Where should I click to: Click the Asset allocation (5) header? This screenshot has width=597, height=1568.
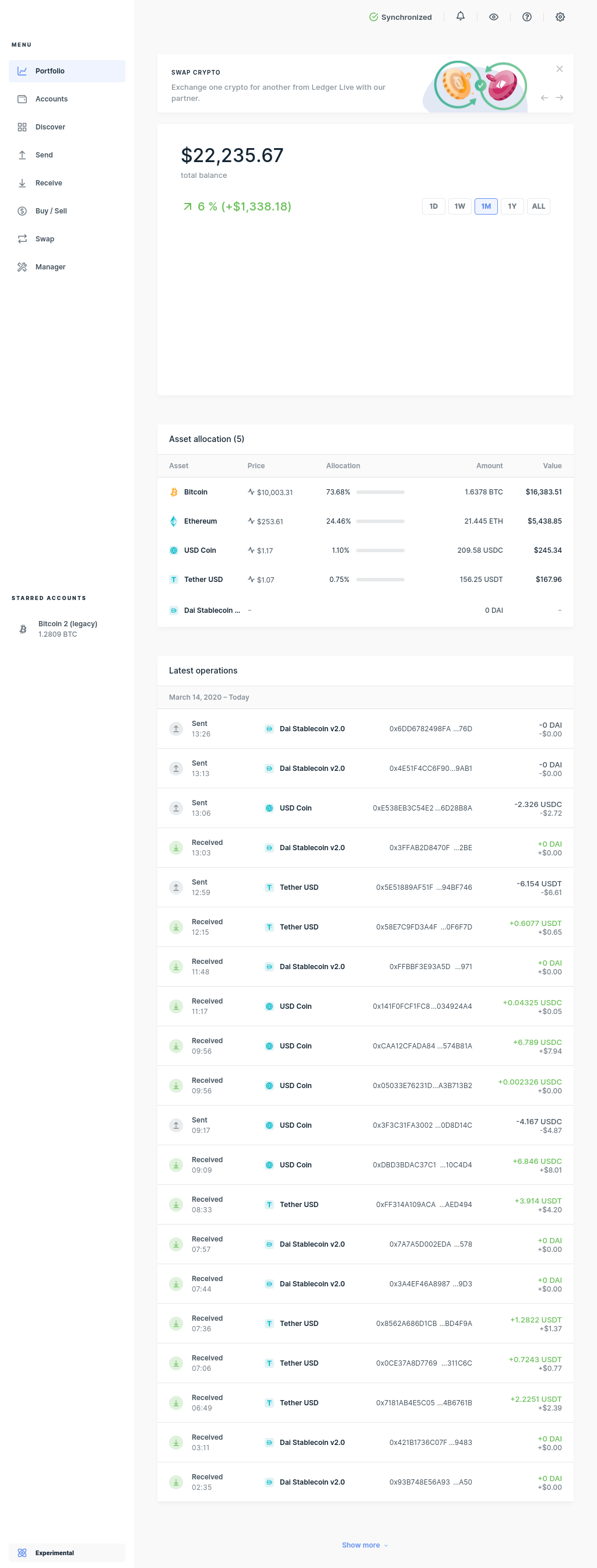[206, 439]
